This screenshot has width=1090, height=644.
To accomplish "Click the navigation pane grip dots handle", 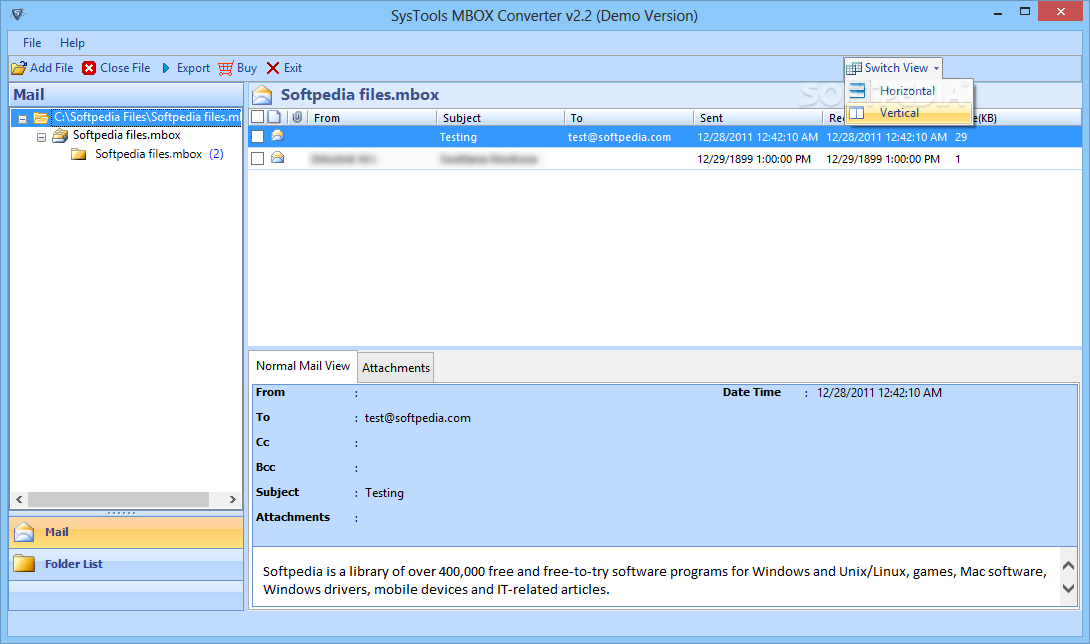I will 122,513.
